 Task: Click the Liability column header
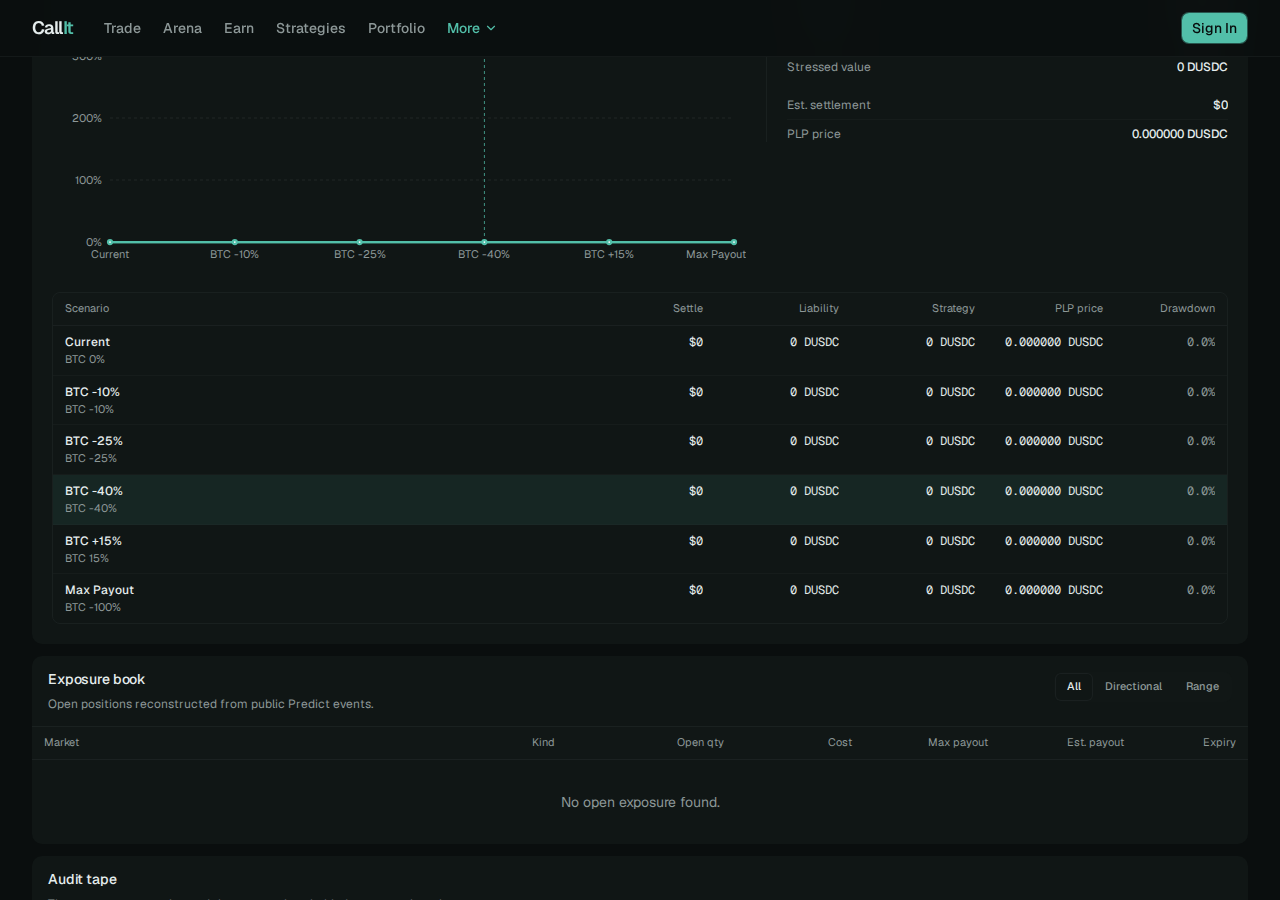819,308
